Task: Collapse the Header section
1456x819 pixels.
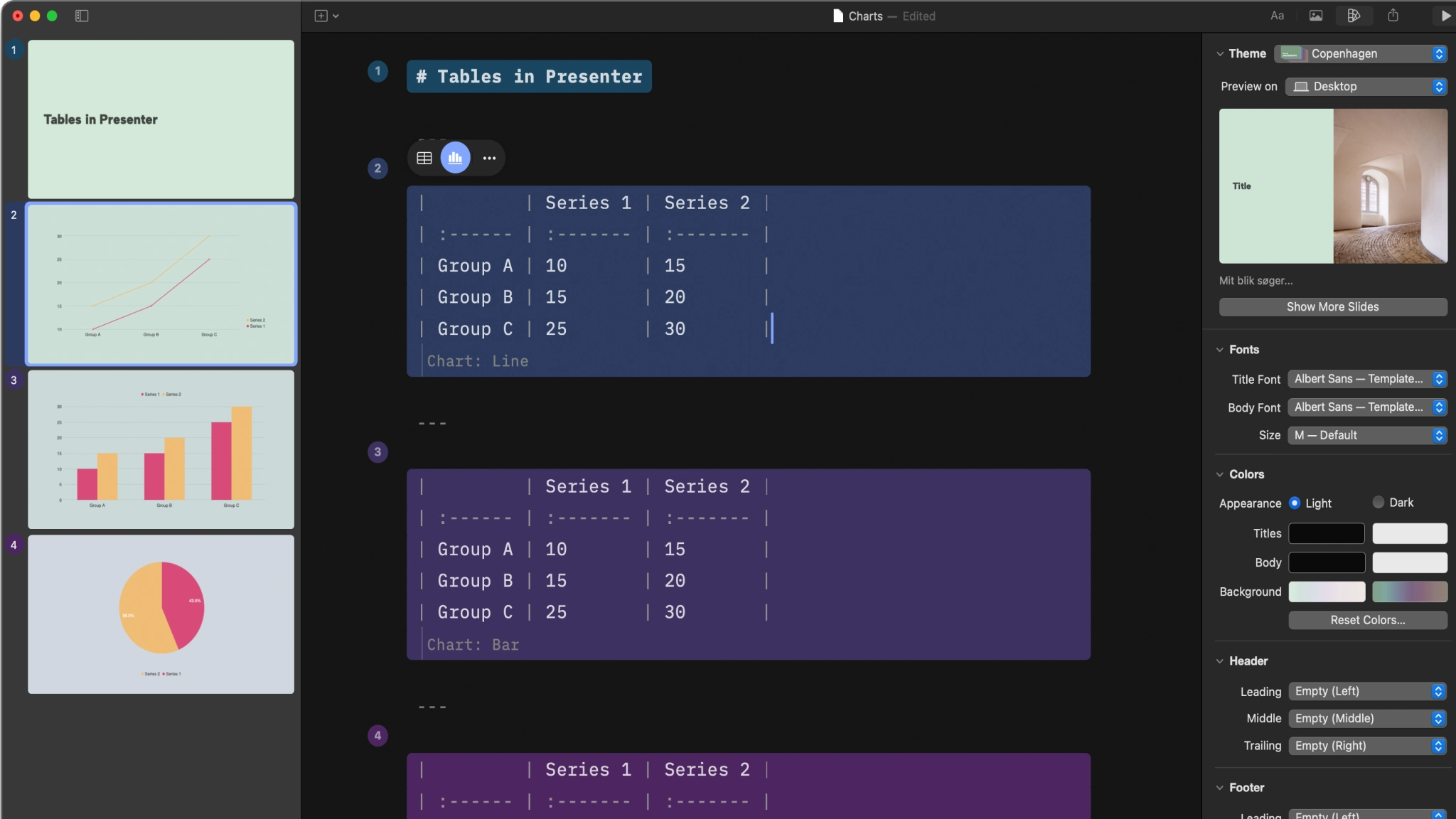Action: (1219, 660)
